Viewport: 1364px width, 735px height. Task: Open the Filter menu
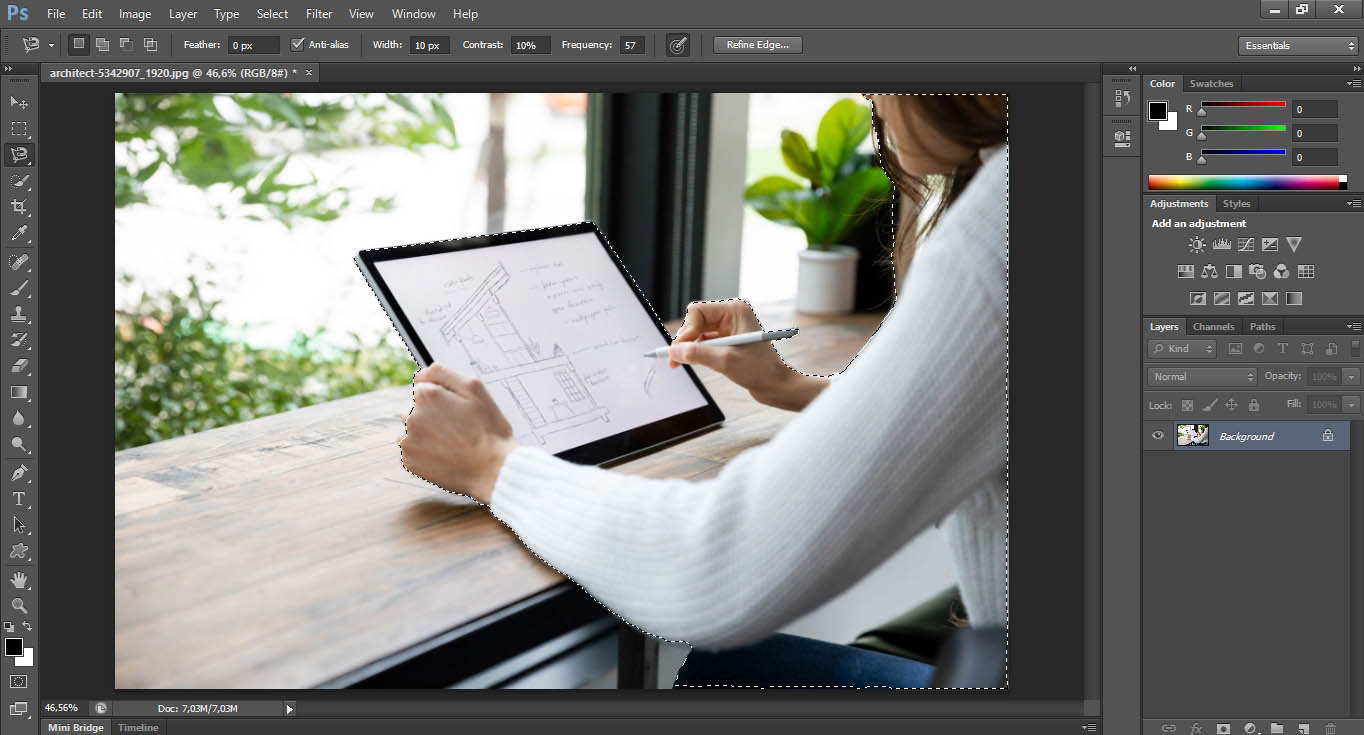coord(318,13)
